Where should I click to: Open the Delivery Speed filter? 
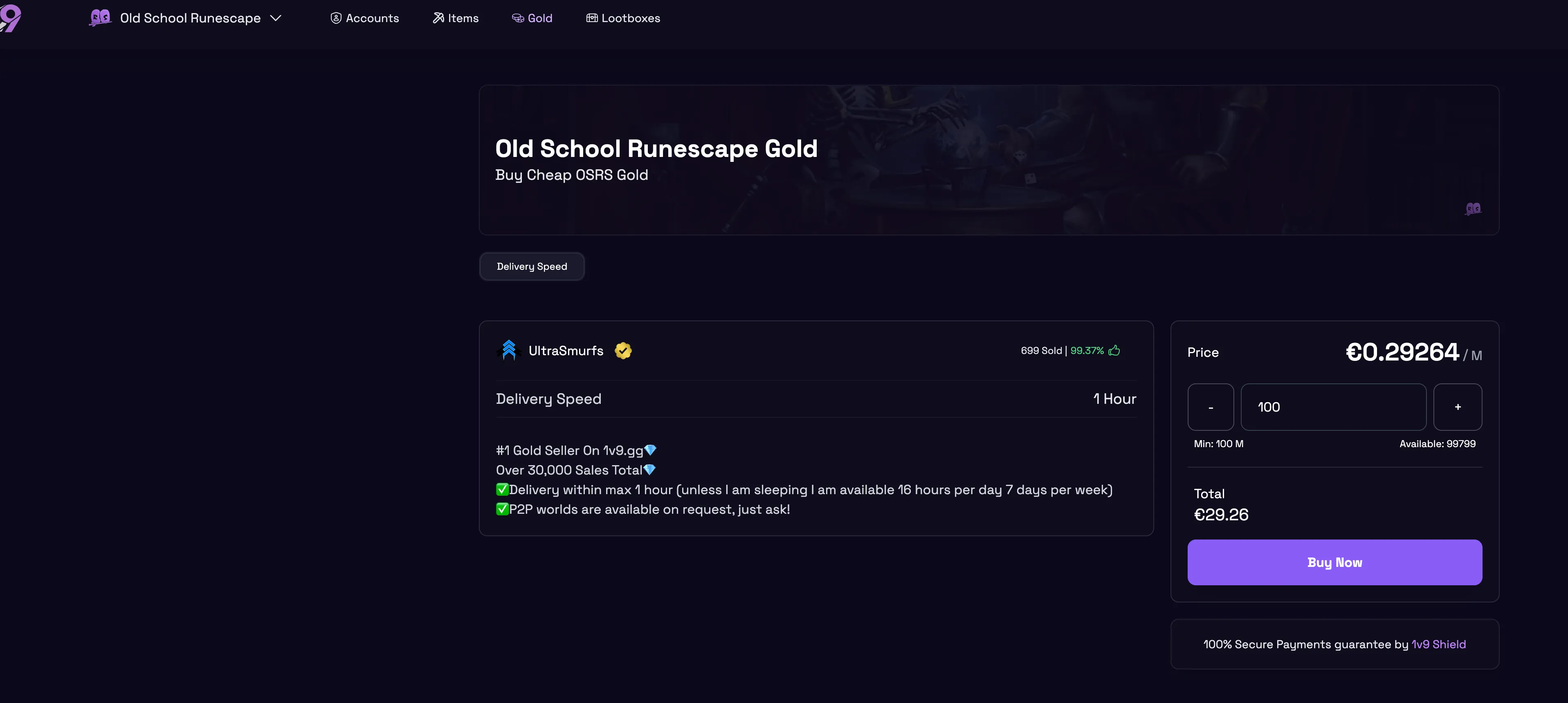531,266
